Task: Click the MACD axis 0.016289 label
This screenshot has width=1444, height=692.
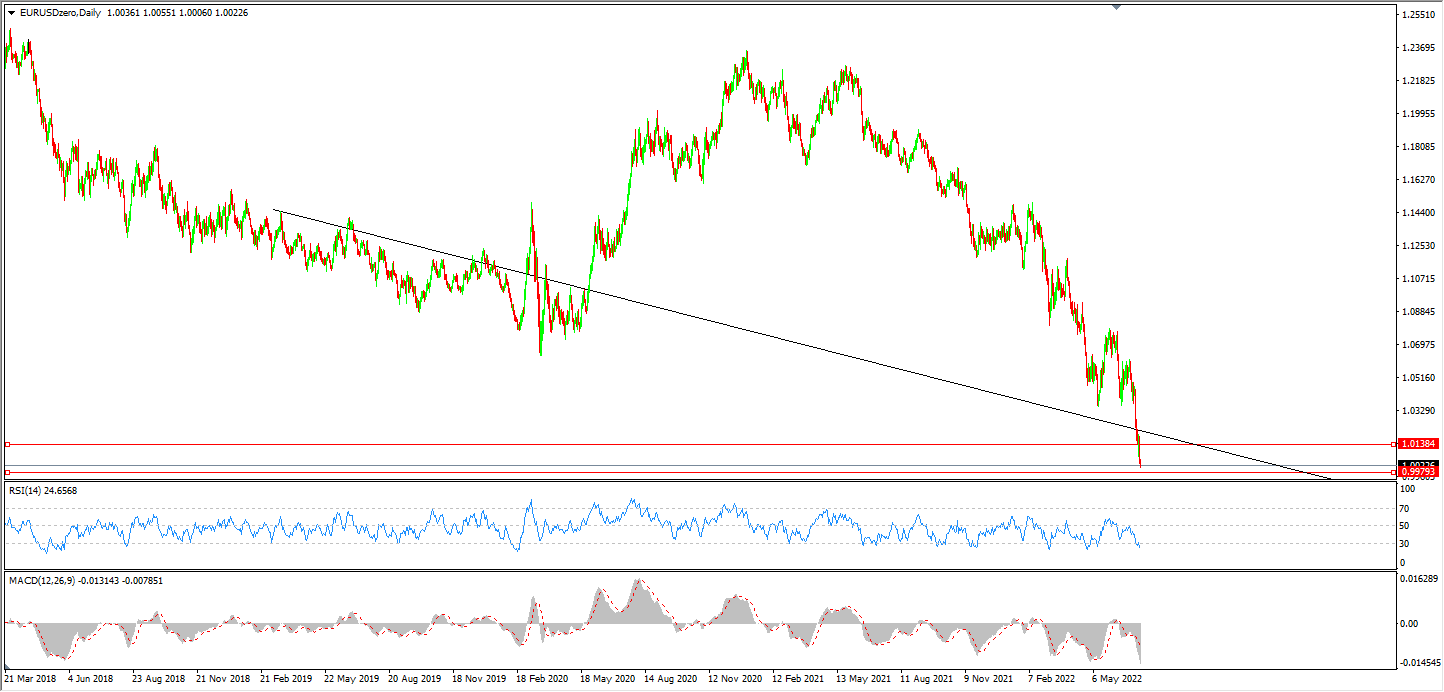Action: pos(1419,579)
